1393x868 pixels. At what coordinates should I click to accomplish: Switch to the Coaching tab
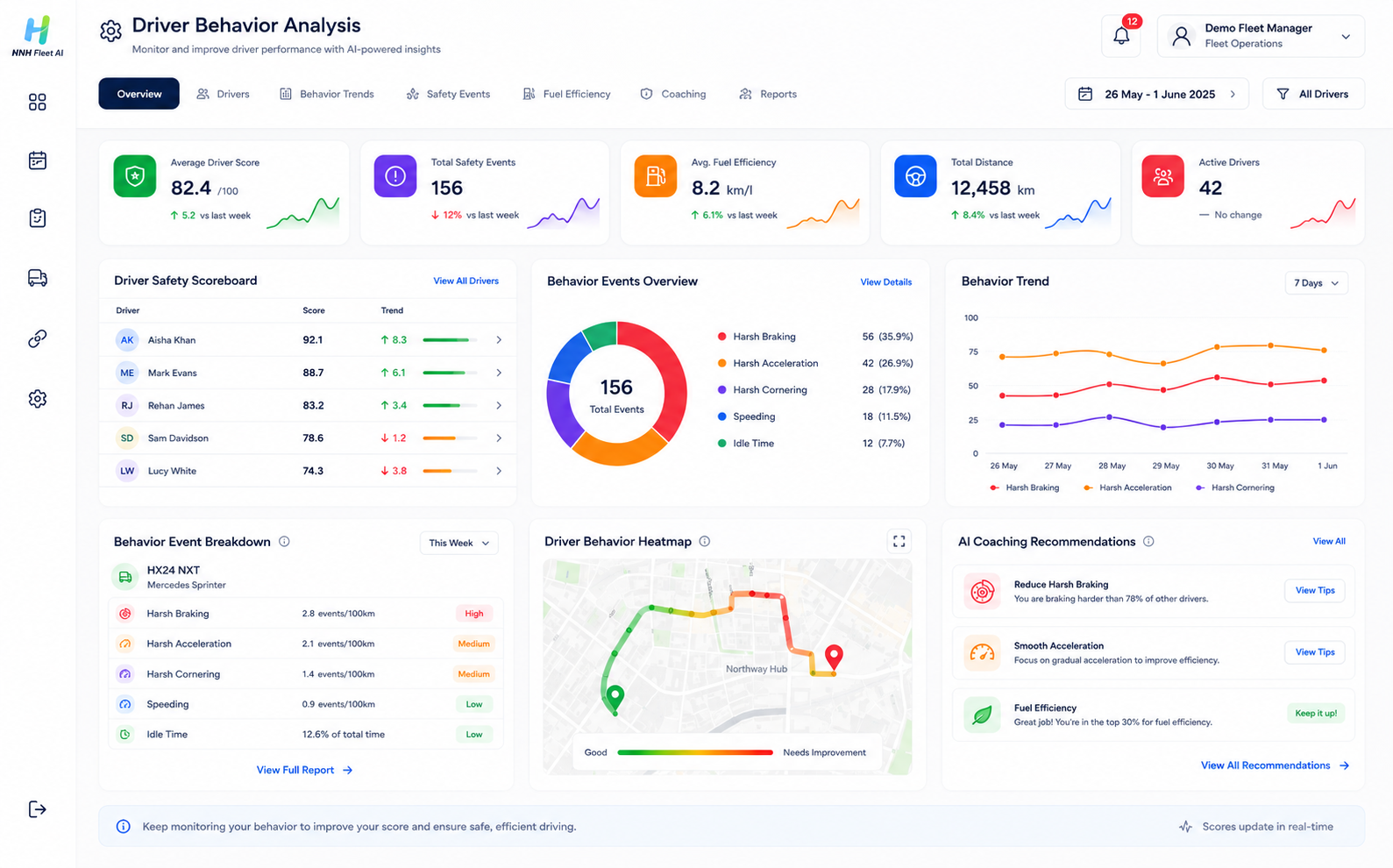tap(672, 94)
